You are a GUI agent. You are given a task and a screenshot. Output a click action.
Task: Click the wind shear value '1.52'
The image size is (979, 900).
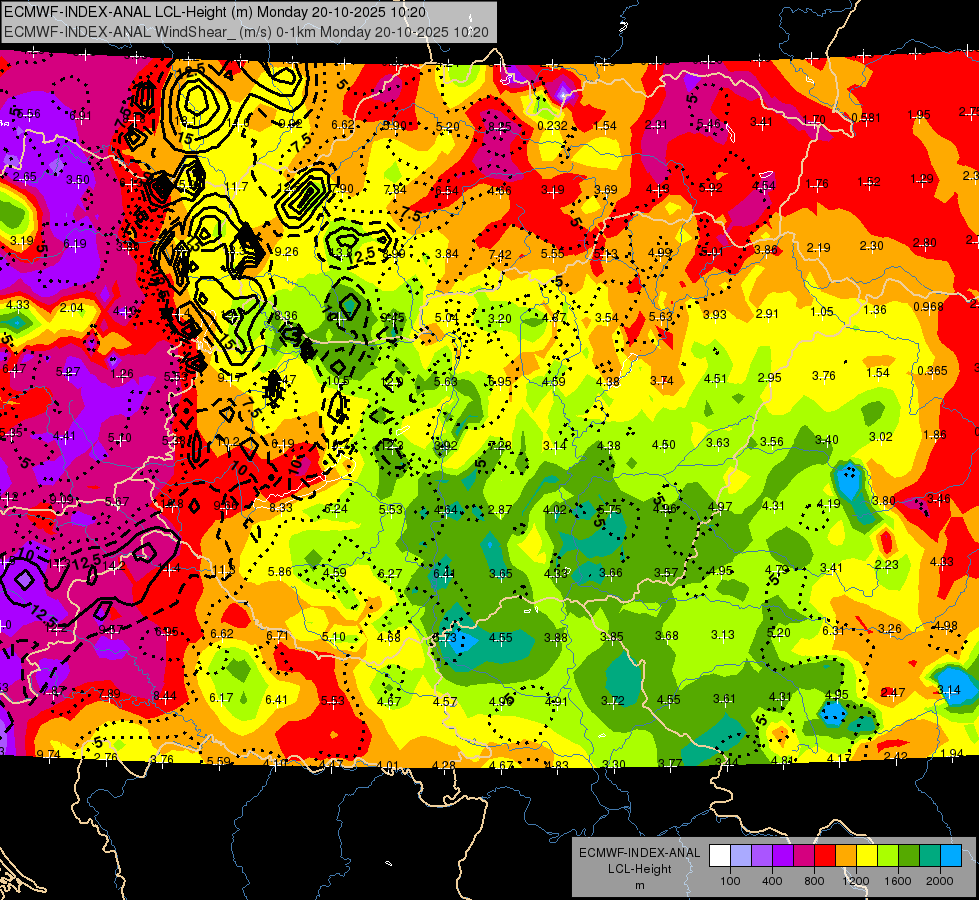pos(869,182)
